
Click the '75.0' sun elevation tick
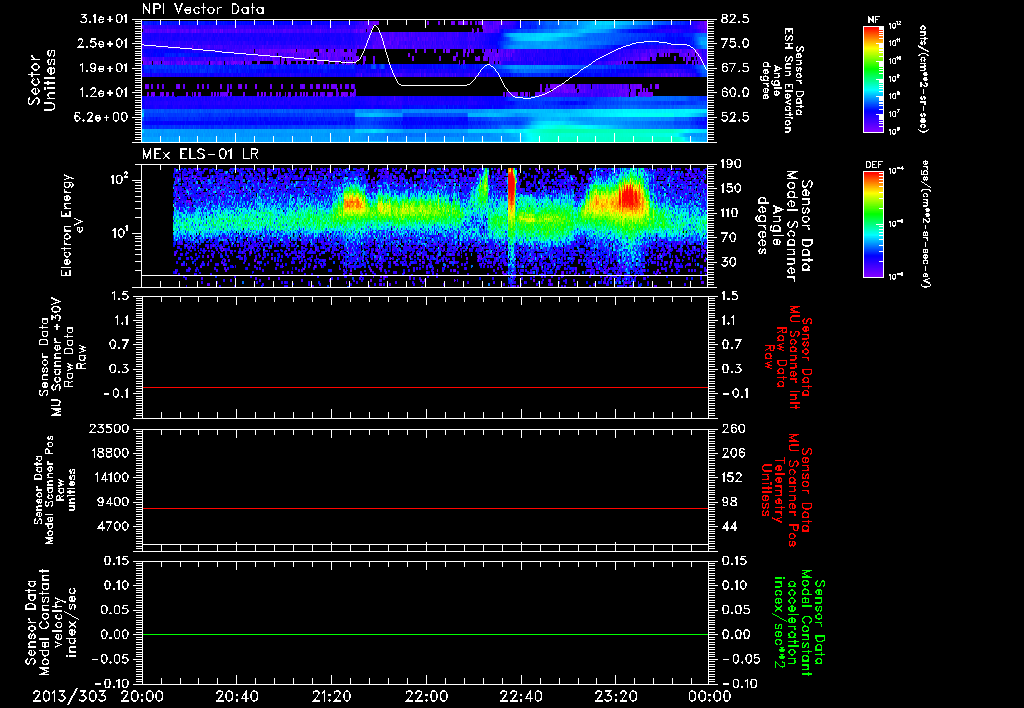click(x=735, y=44)
